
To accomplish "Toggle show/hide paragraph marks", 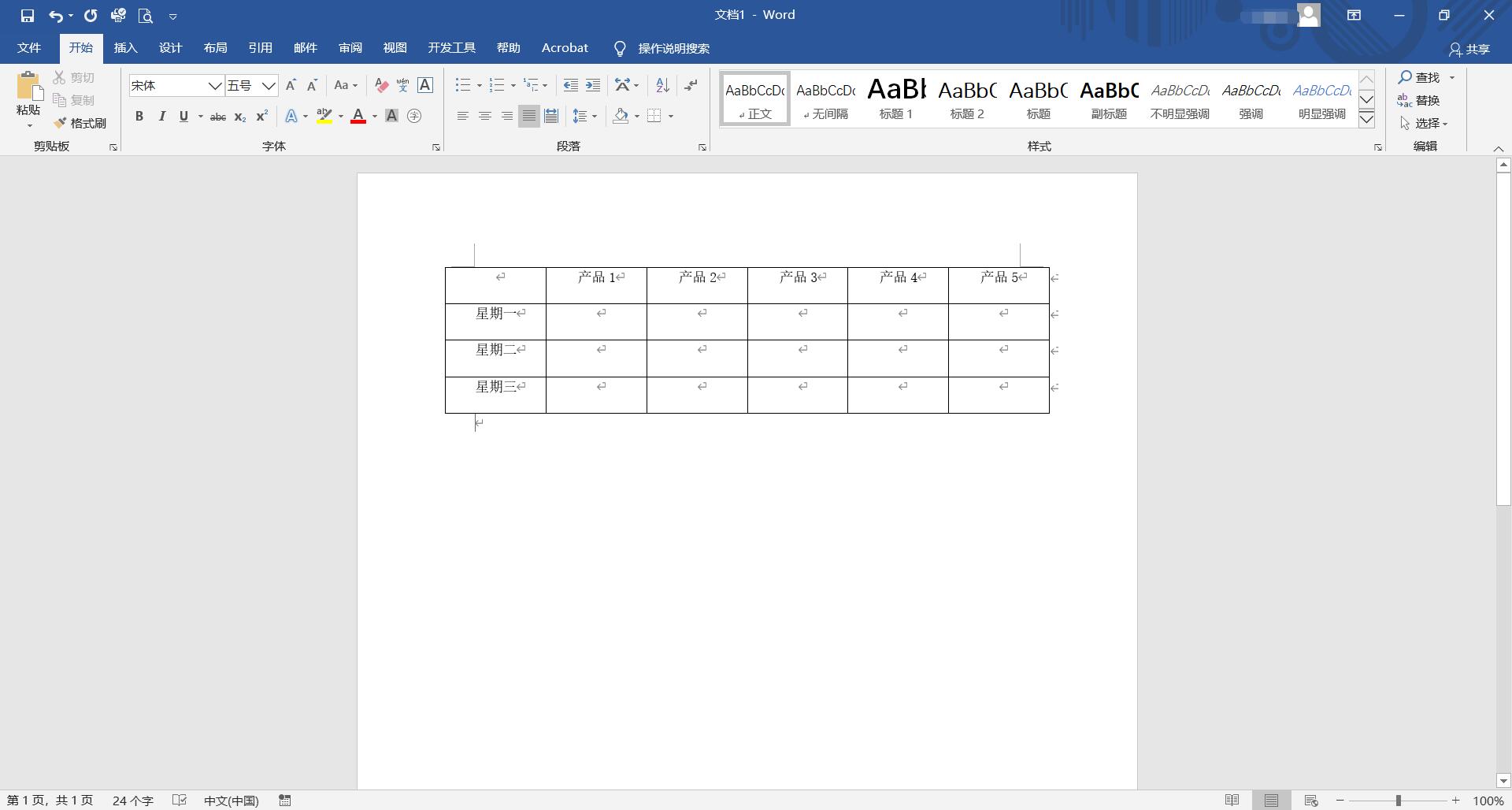I will point(691,85).
